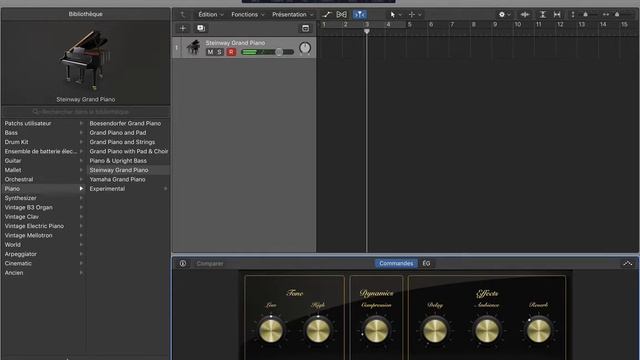Mute the Steinway Grand Piano track

210,52
